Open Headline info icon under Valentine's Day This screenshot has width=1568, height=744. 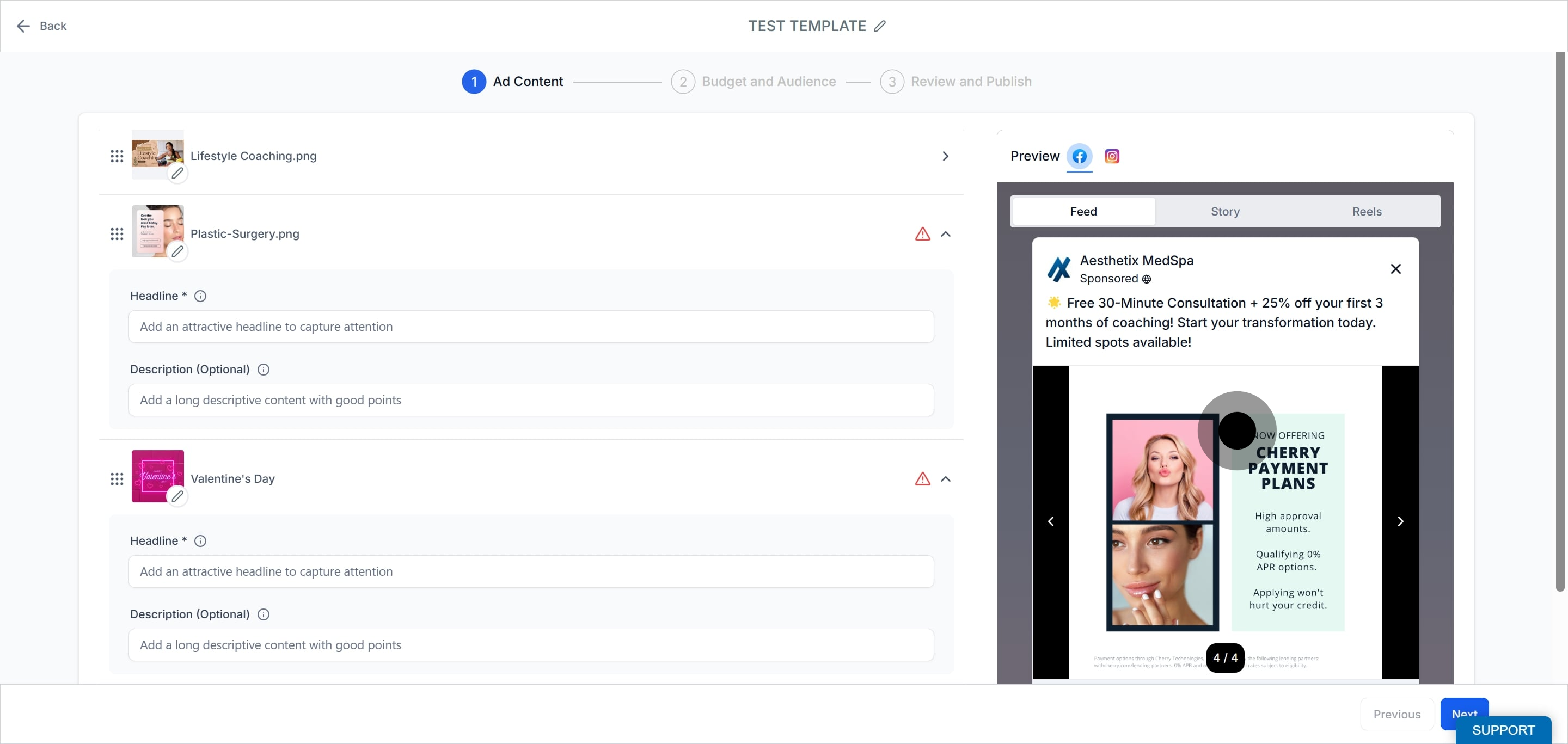200,541
